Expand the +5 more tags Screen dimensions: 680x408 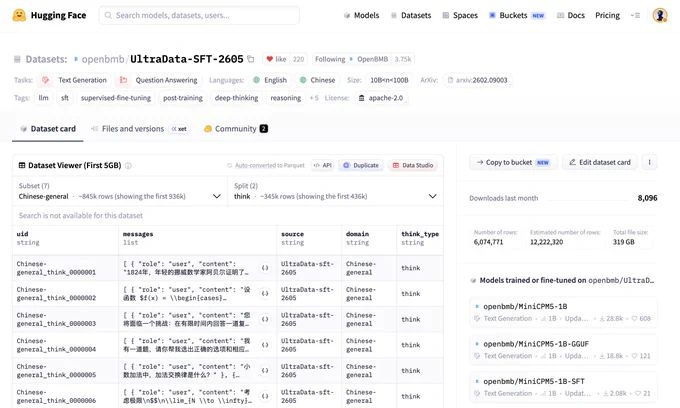click(x=314, y=98)
